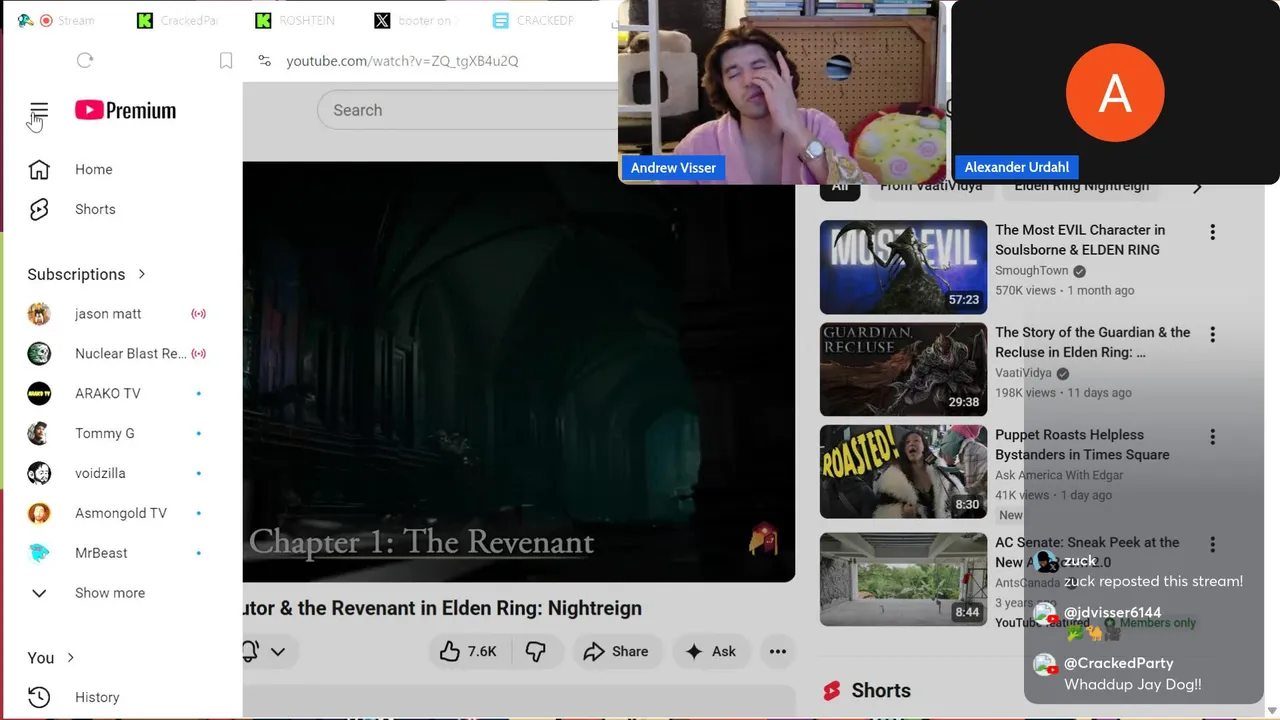Viewport: 1280px width, 720px height.
Task: Open the voidzilla channel avatar
Action: [39, 473]
